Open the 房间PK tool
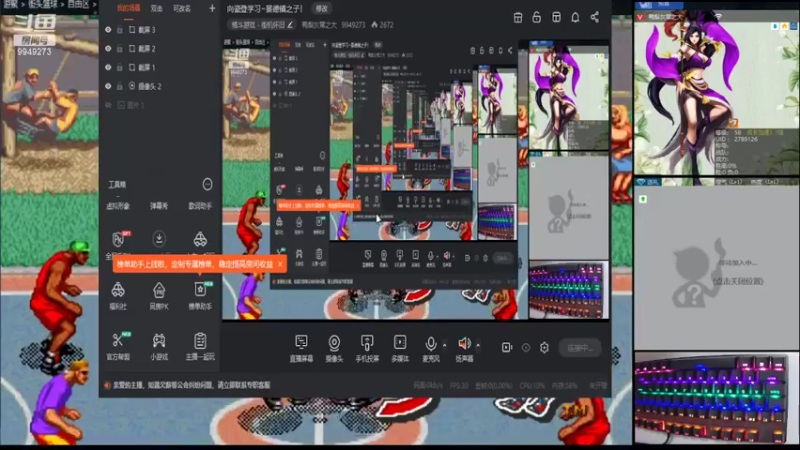The height and width of the screenshot is (450, 800). coord(159,295)
